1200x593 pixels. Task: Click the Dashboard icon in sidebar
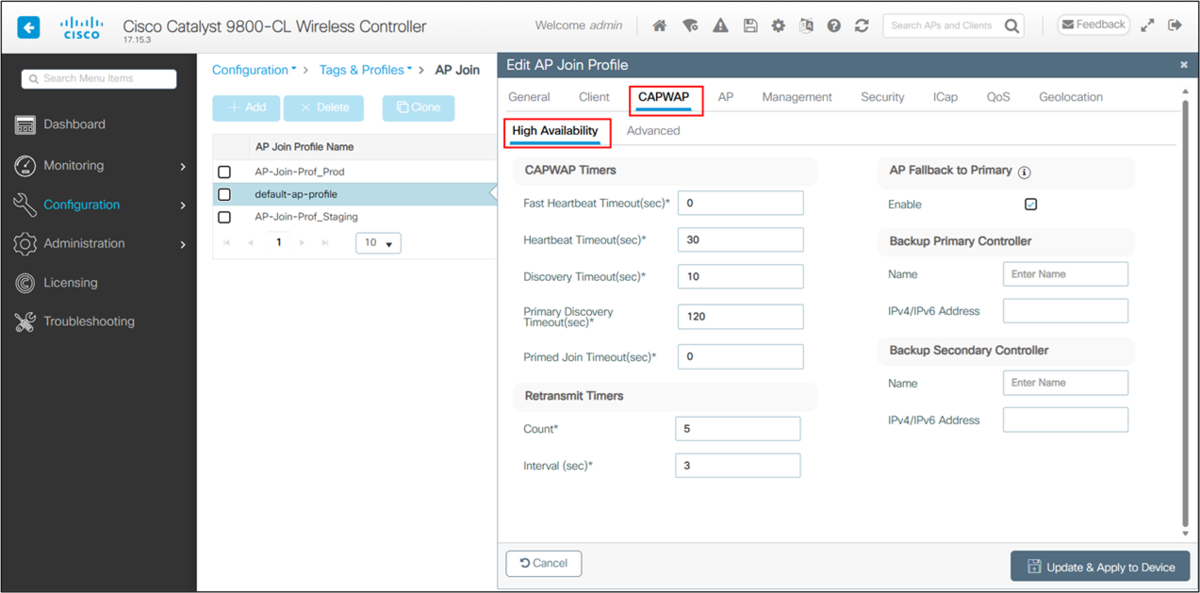click(x=26, y=125)
